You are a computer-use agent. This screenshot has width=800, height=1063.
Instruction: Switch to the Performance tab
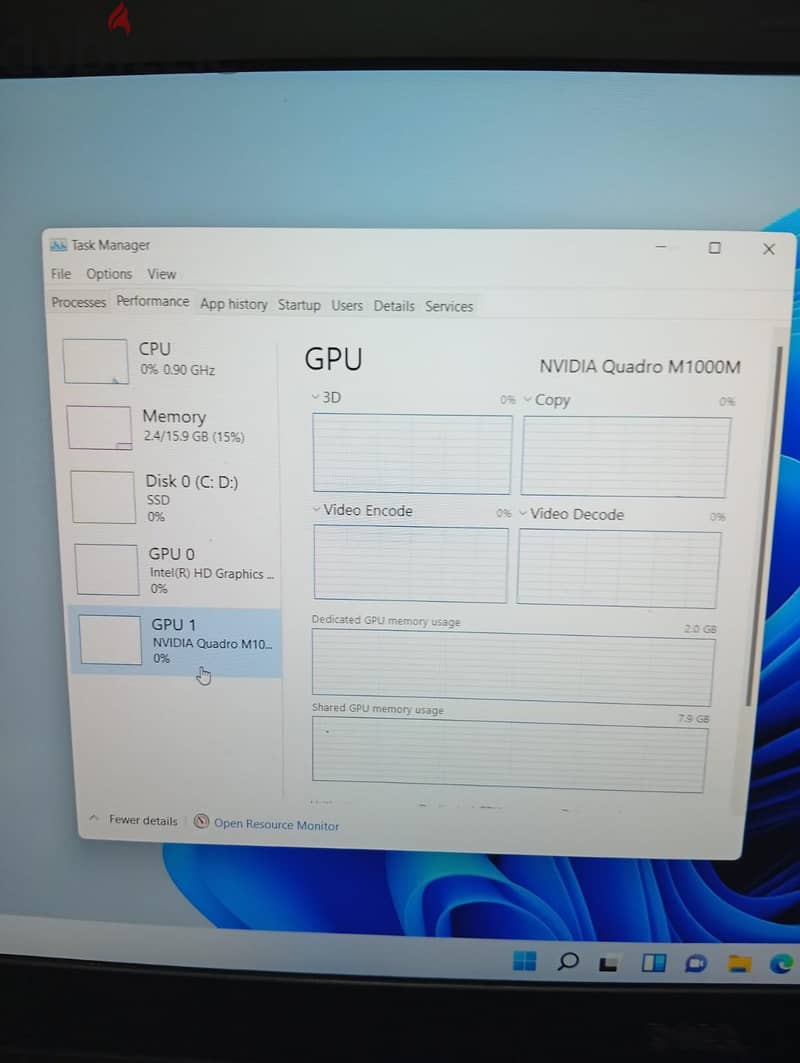click(x=153, y=301)
